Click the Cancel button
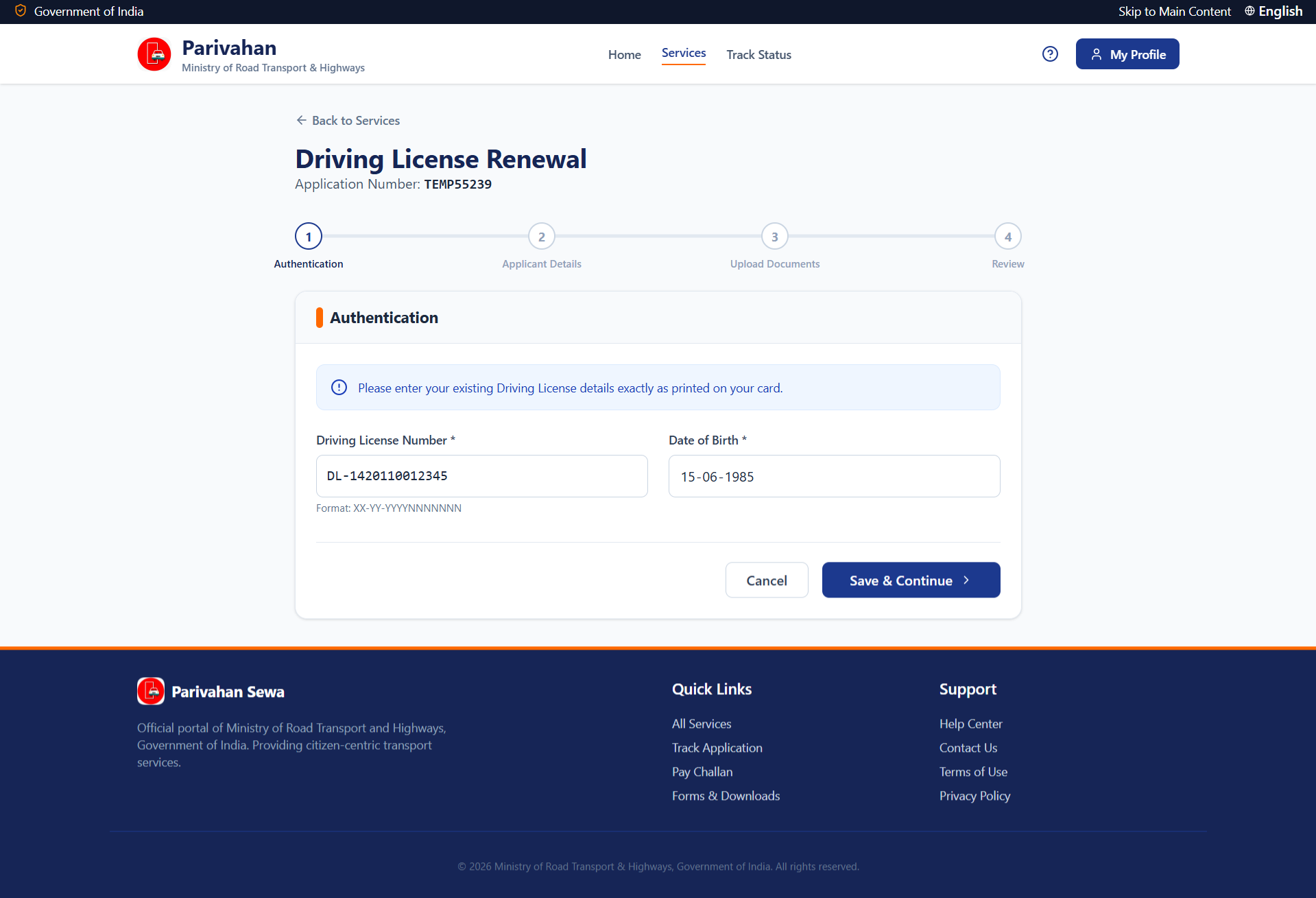 (x=767, y=580)
